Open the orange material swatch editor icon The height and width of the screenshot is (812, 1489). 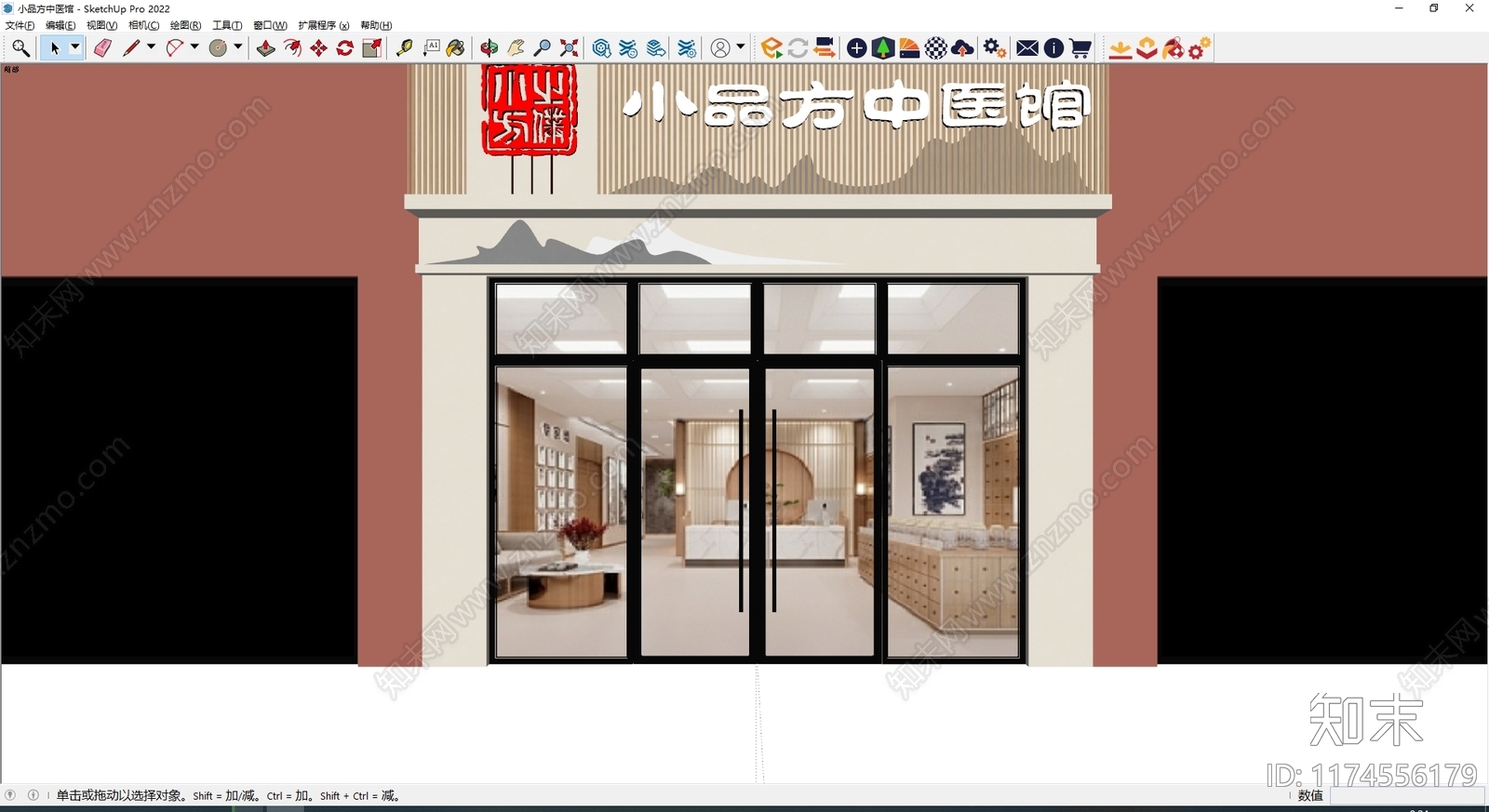pos(909,47)
